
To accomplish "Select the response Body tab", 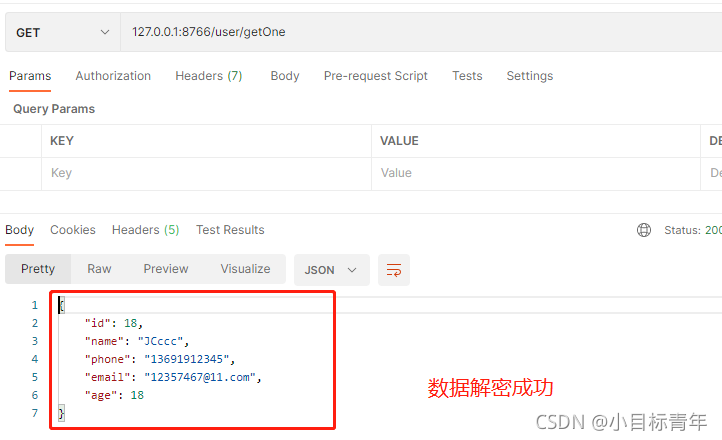I will [19, 230].
